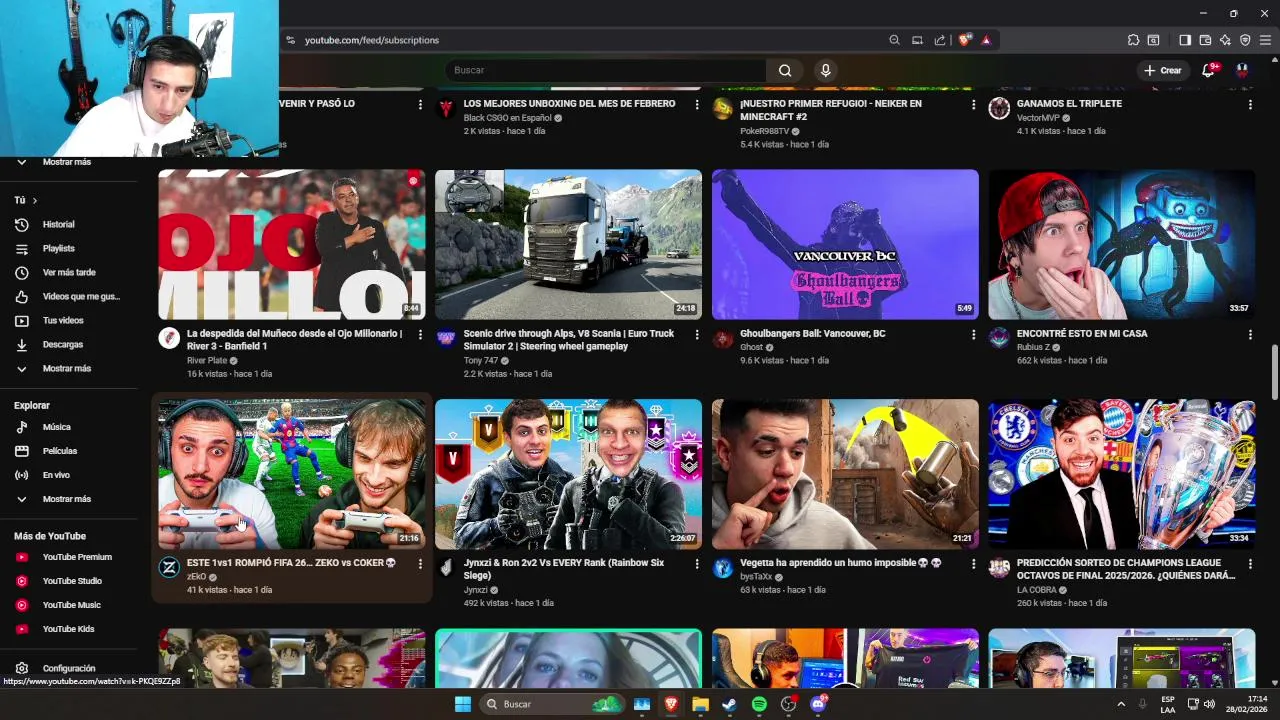Image resolution: width=1280 pixels, height=720 pixels.
Task: Click the zoom magnifier icon in address bar
Action: (894, 40)
